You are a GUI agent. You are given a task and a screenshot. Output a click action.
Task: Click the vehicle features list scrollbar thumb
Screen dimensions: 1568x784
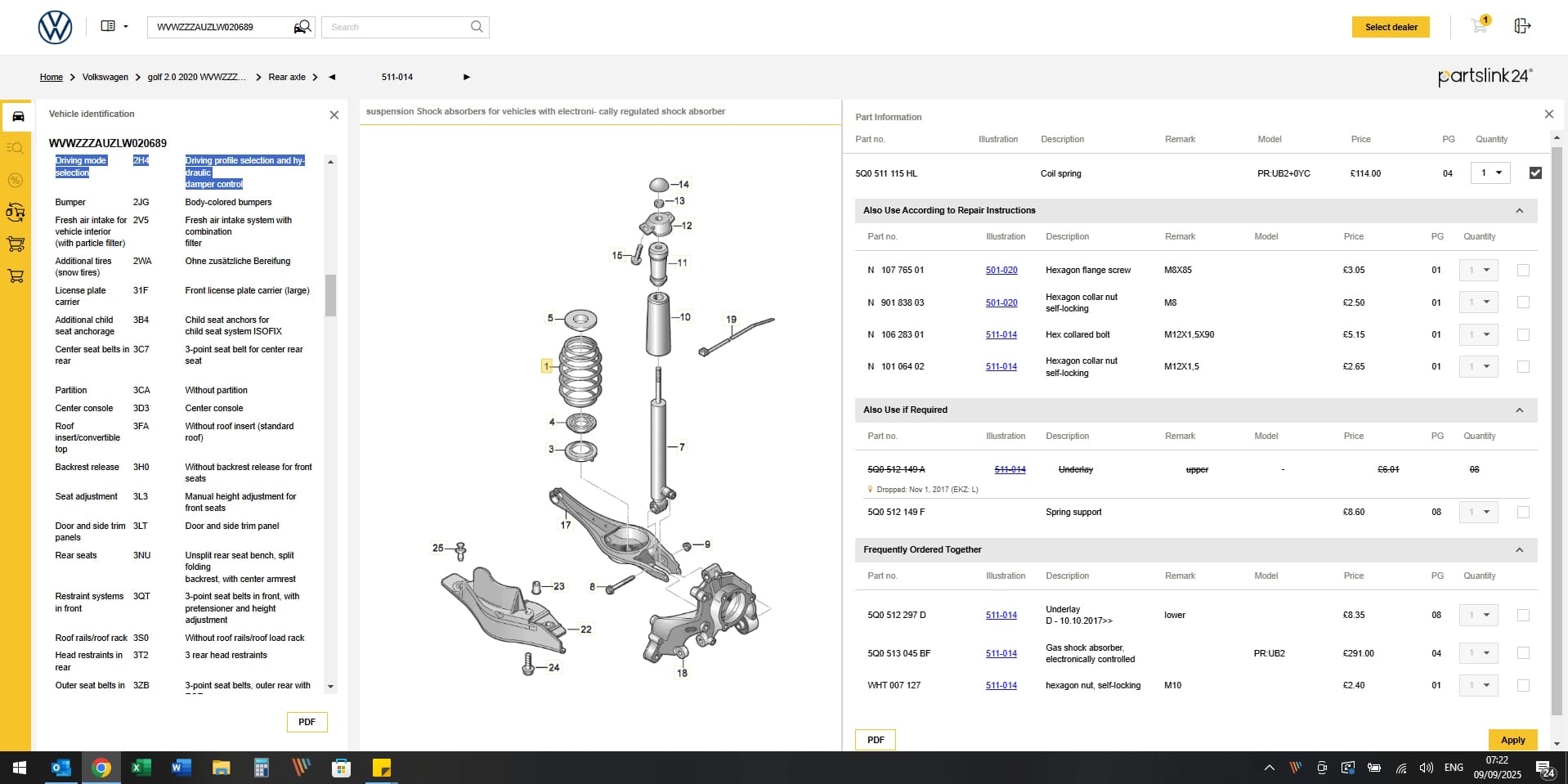coord(330,295)
